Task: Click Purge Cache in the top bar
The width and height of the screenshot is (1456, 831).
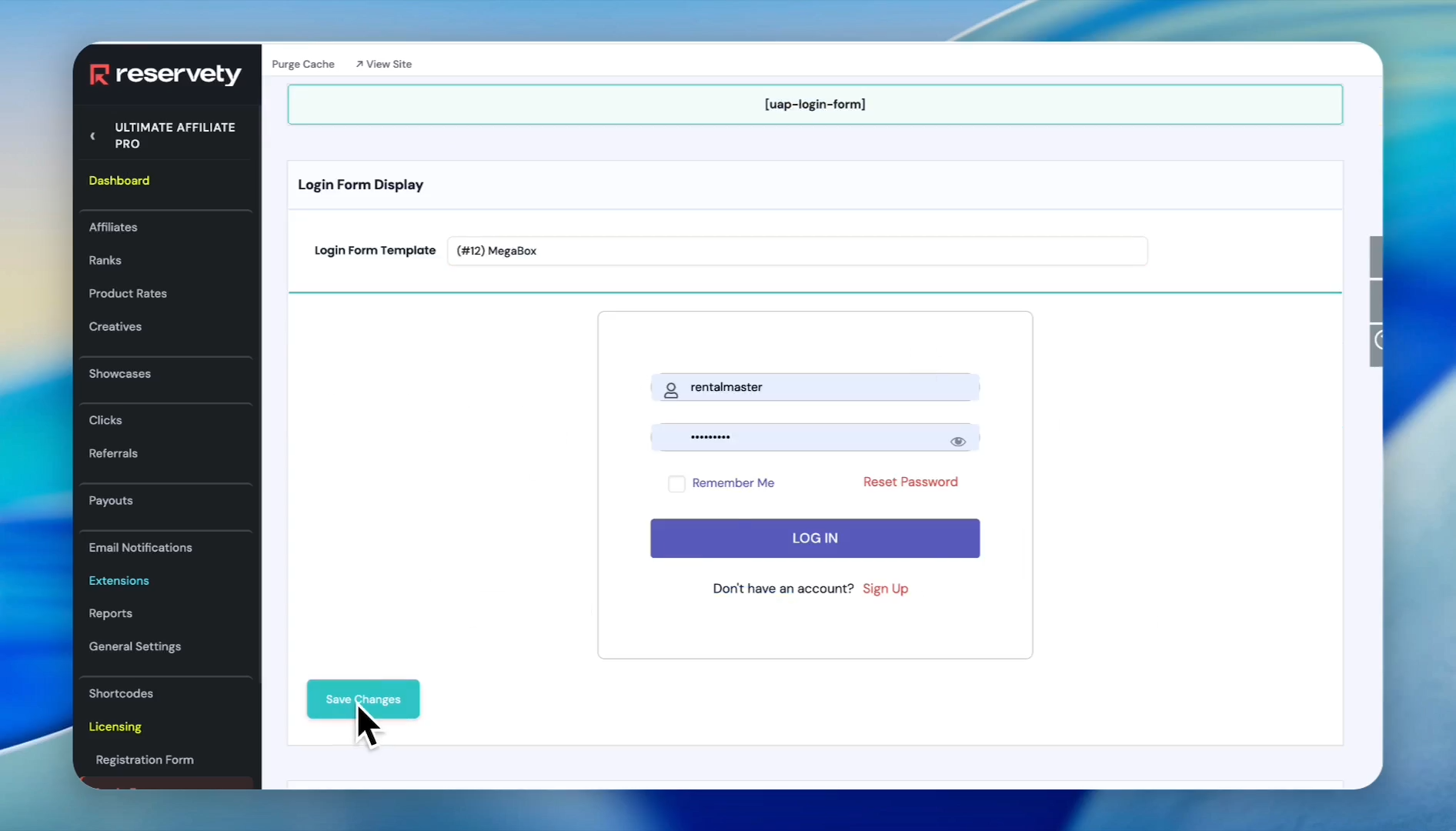Action: [x=303, y=65]
